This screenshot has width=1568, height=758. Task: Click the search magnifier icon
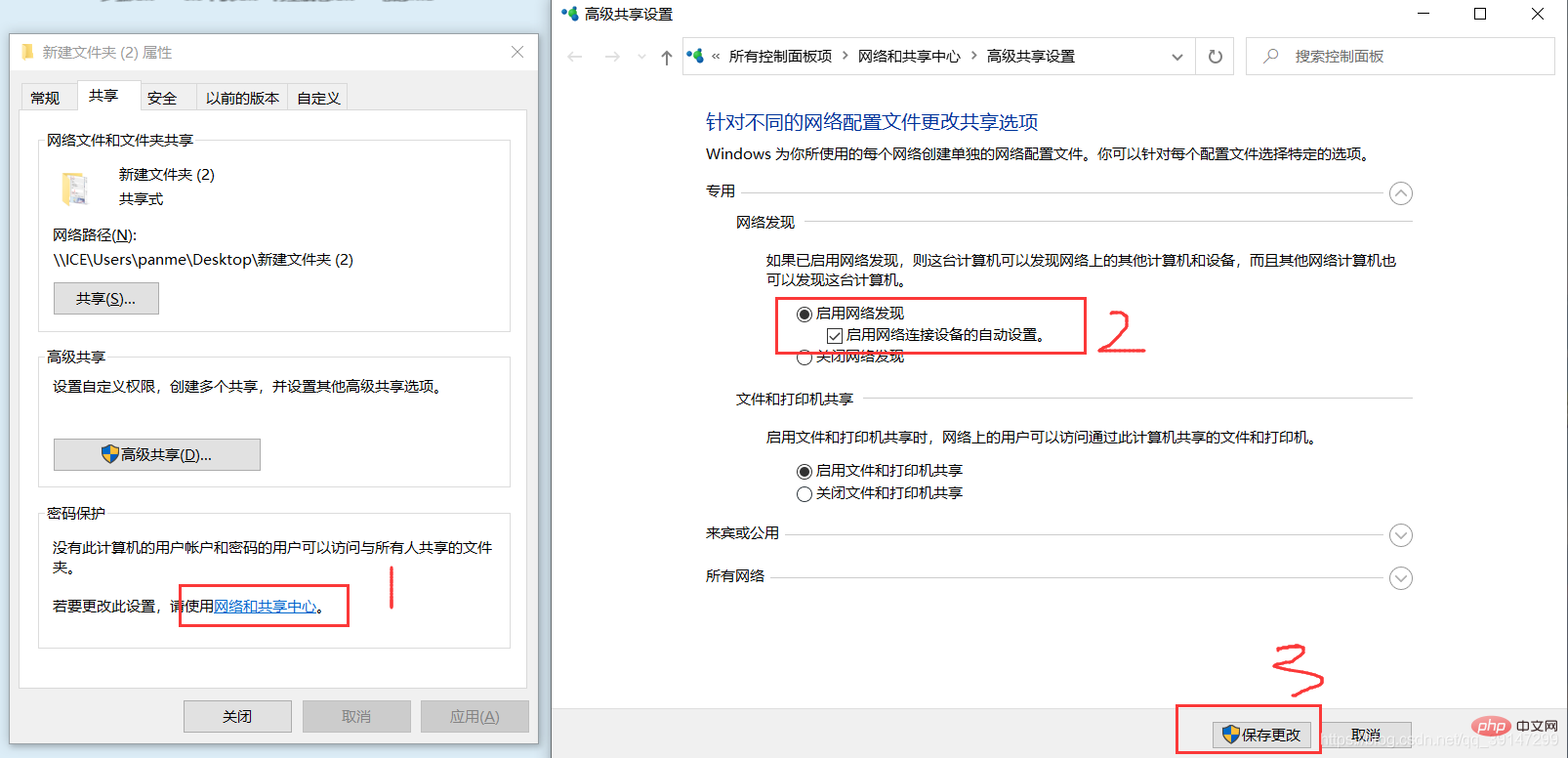coord(1270,57)
